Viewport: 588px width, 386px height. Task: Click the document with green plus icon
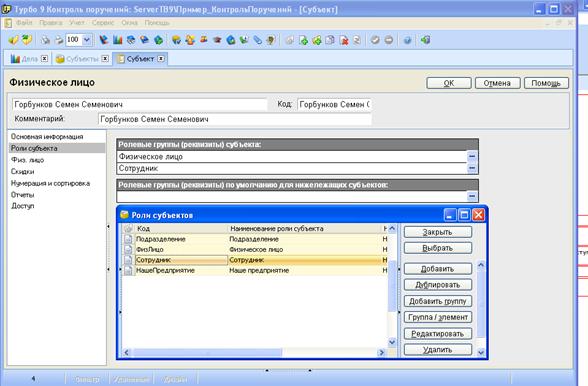pos(303,40)
